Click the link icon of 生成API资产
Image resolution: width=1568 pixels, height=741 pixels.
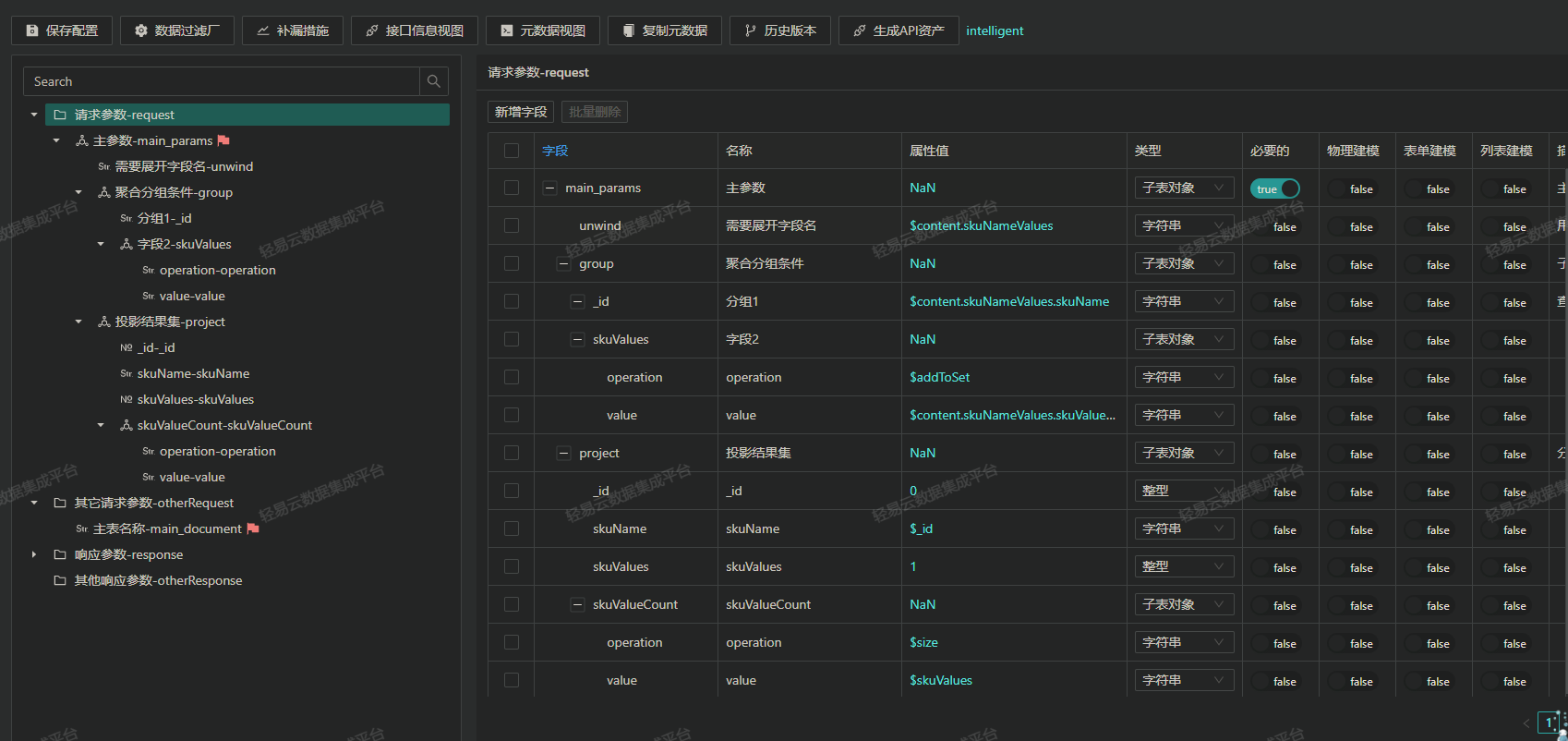coord(860,30)
